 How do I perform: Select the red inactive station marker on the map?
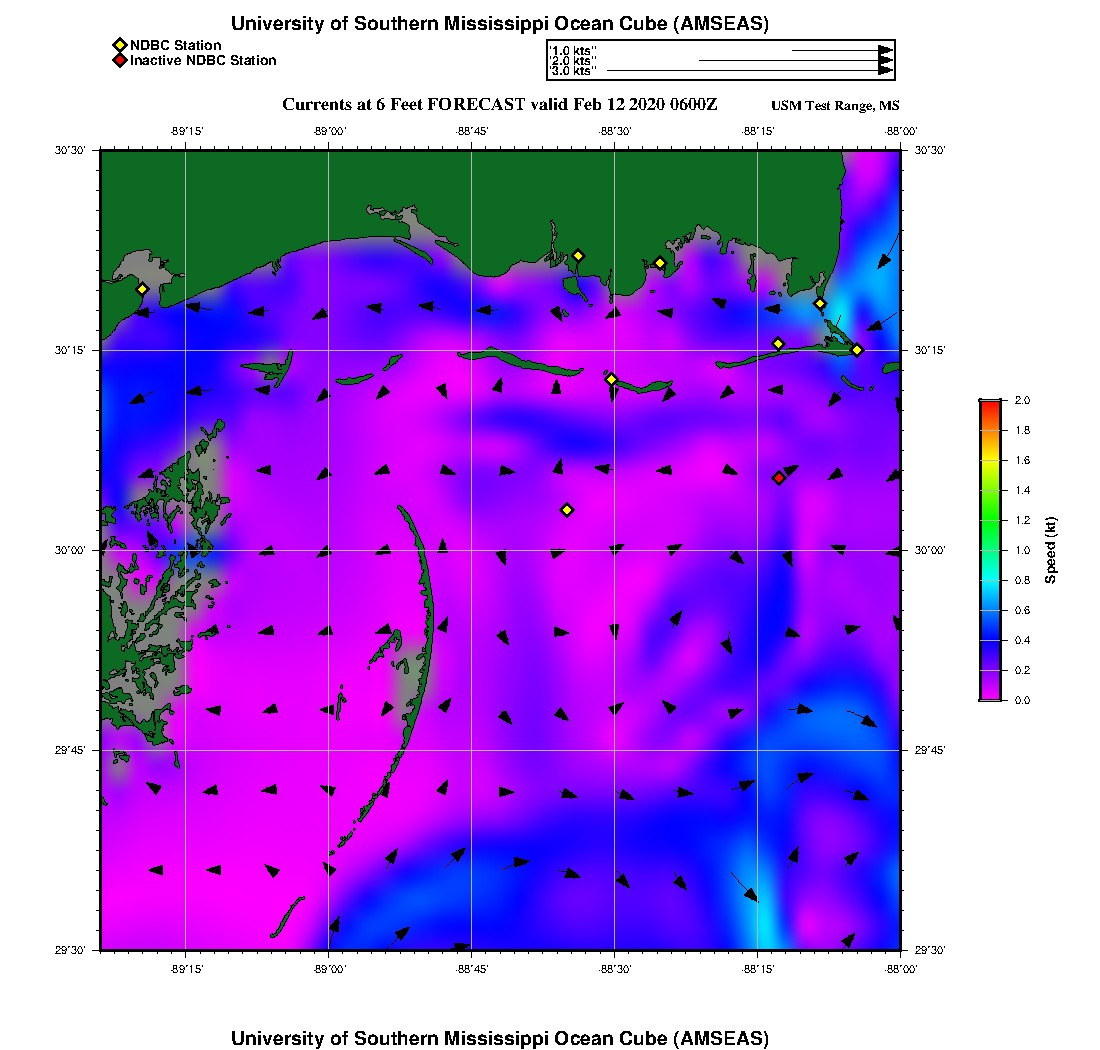[x=779, y=478]
